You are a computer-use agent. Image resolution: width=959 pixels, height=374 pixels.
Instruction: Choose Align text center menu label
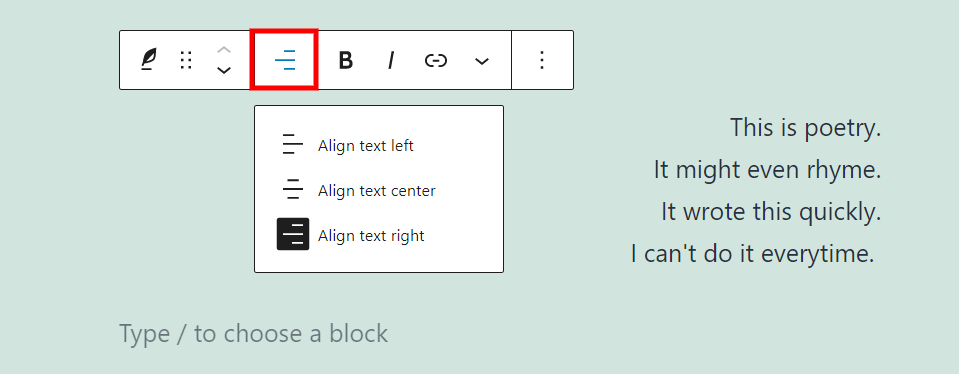377,191
